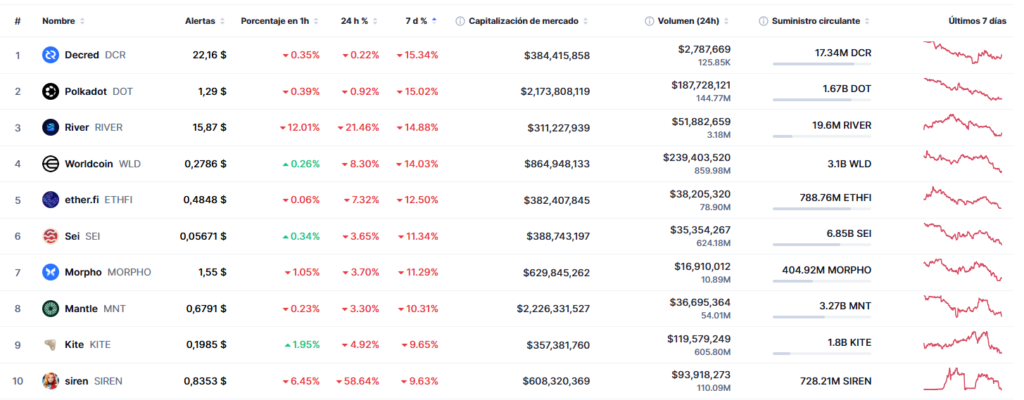Click the Kite coin logo icon
1024x400 pixels.
pyautogui.click(x=50, y=344)
